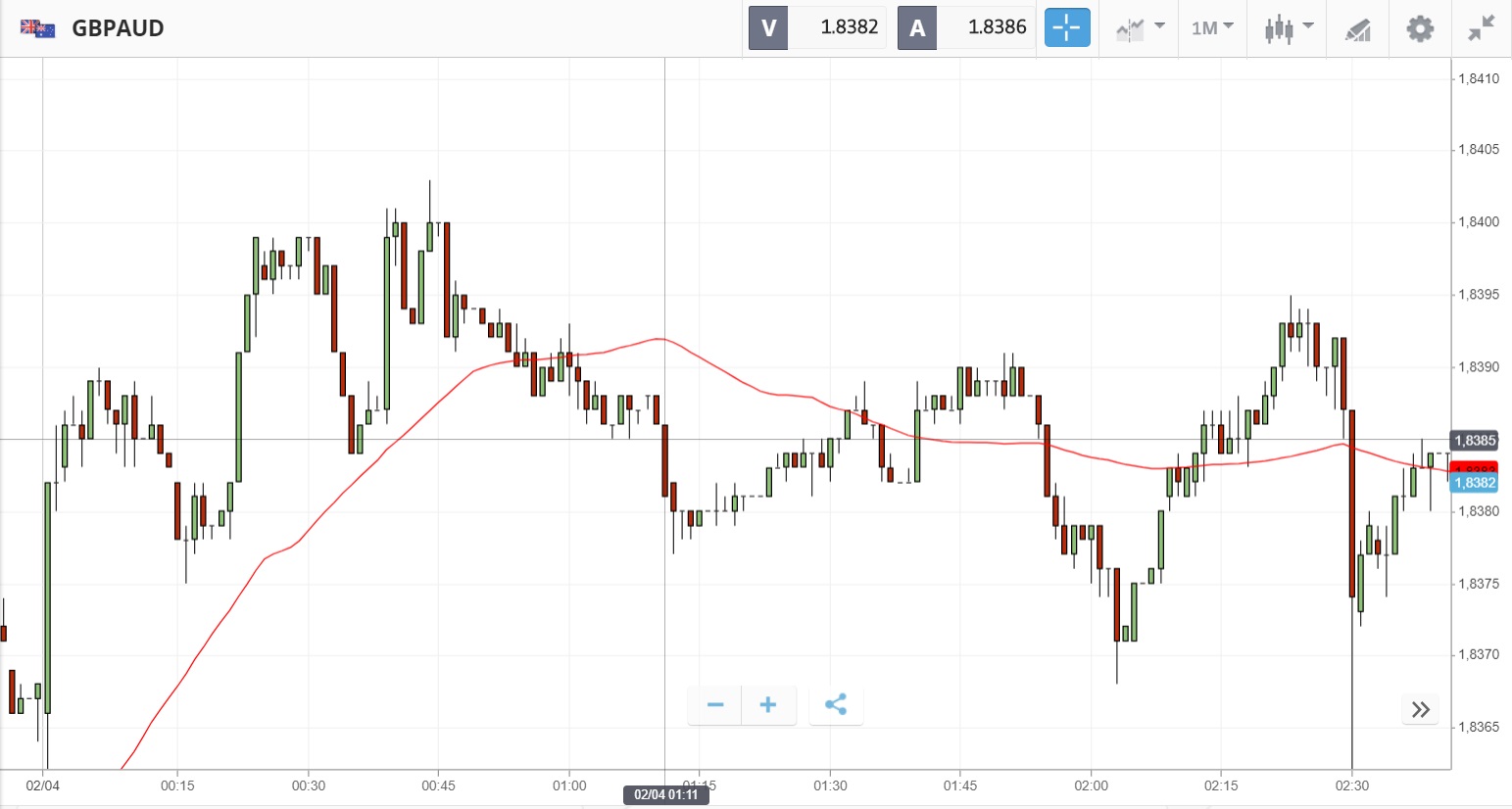The height and width of the screenshot is (809, 1512).
Task: Zoom in the chart with plus button
Action: (768, 705)
